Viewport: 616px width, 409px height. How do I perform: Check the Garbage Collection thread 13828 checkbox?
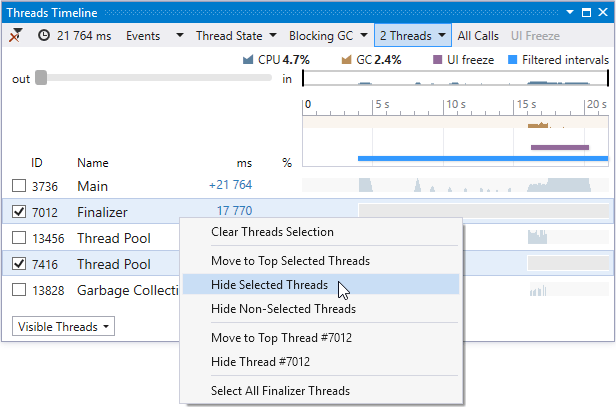tap(19, 290)
